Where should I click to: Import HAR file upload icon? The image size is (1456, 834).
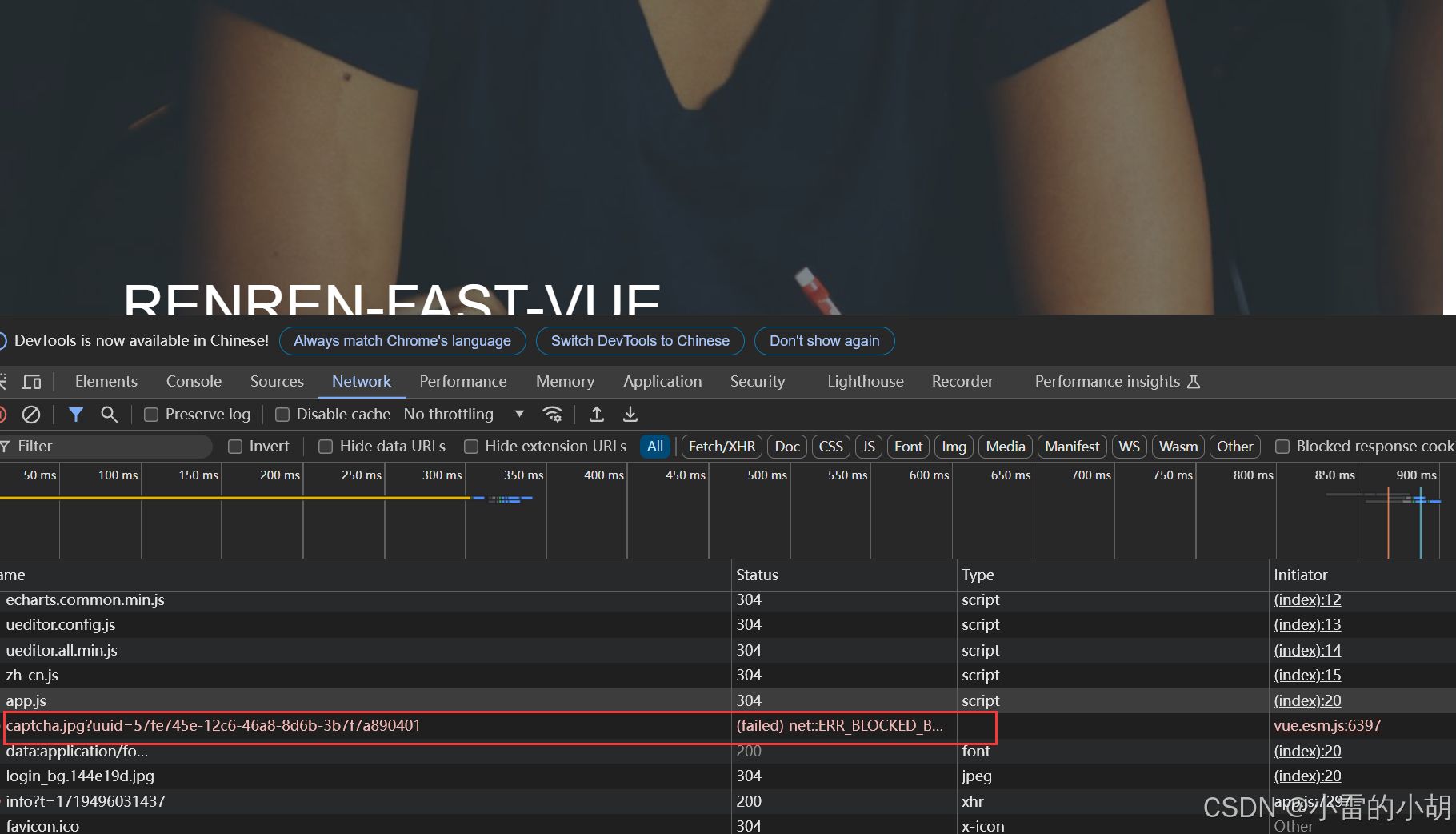(597, 415)
